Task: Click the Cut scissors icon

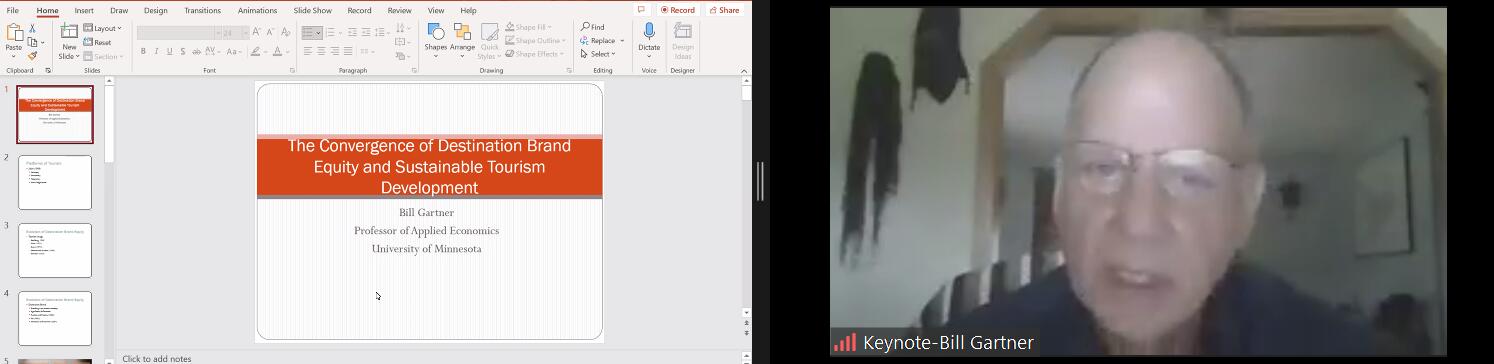Action: click(x=32, y=29)
